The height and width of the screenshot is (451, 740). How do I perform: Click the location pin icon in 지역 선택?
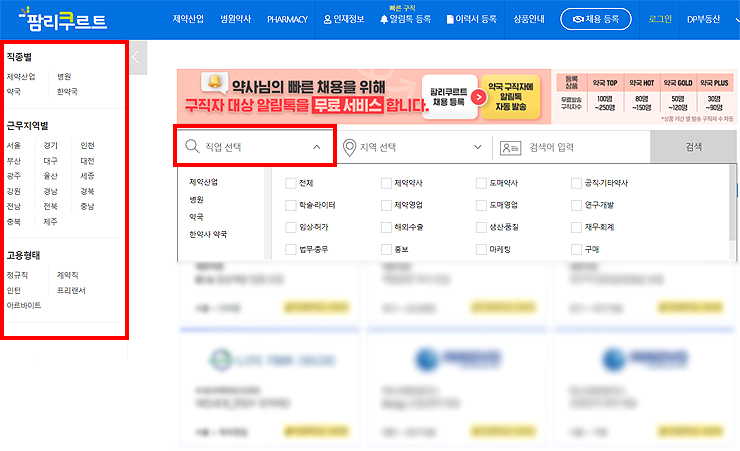point(349,148)
